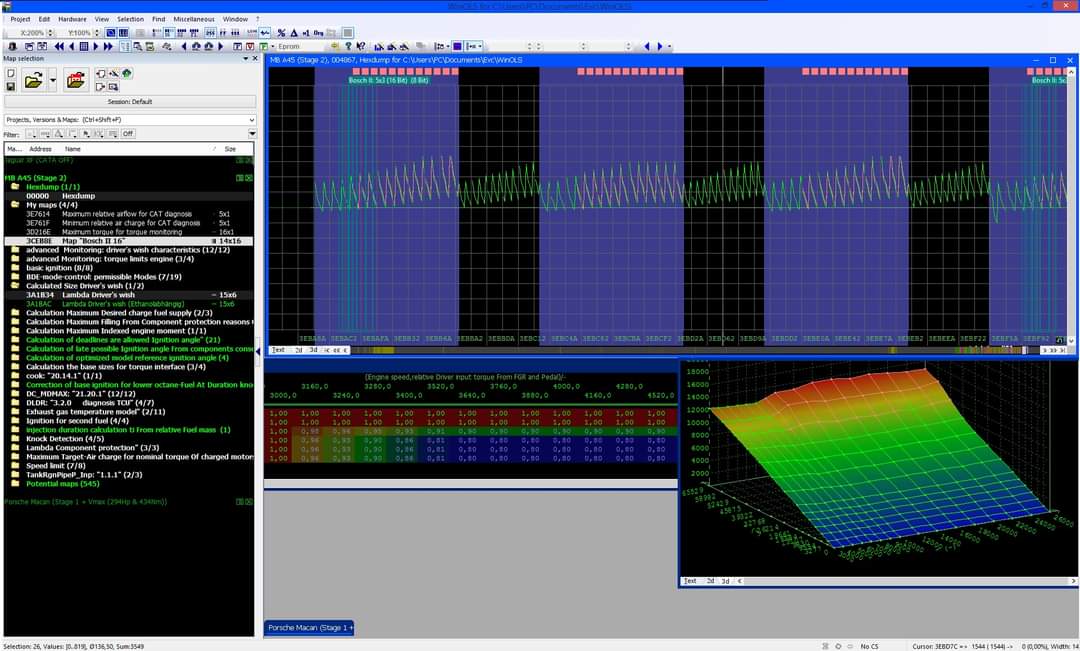
Task: Click the save floppy disk icon
Action: tap(10, 87)
